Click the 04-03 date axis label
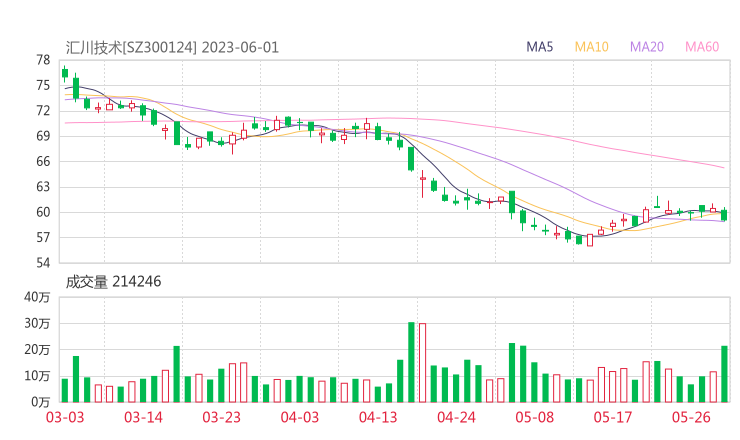 coord(300,417)
